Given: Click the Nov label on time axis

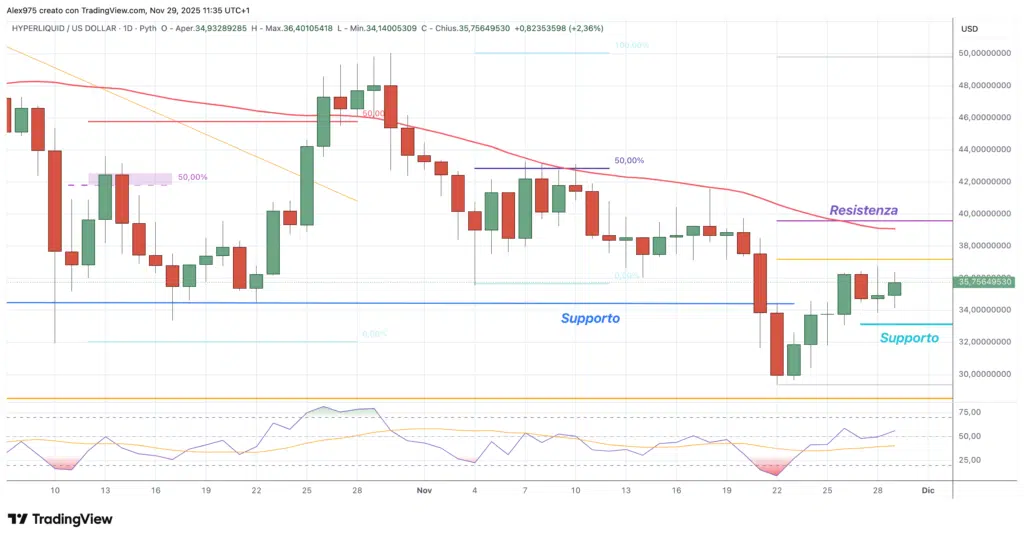Looking at the screenshot, I should pos(423,491).
